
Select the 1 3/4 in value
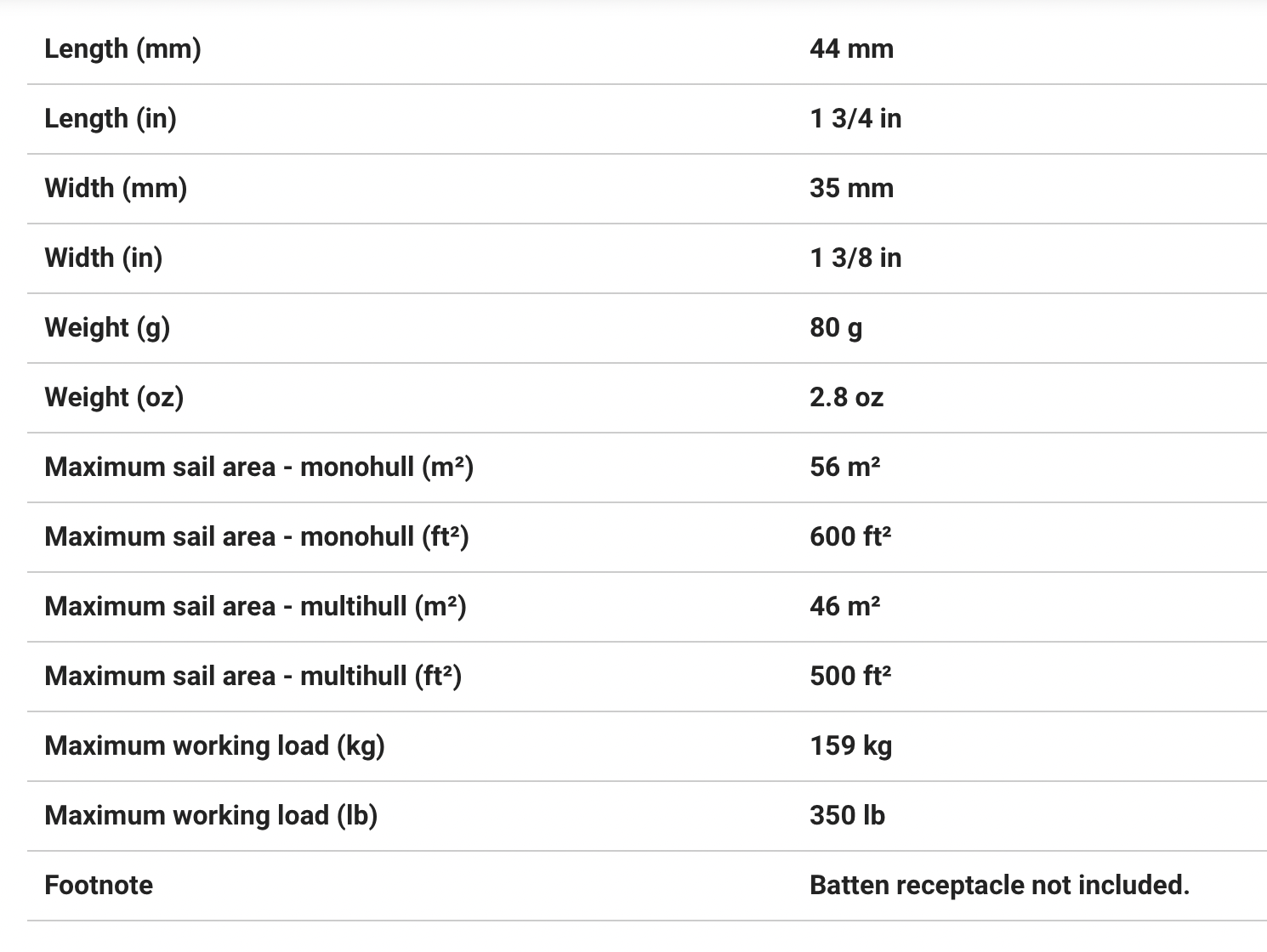(x=855, y=118)
